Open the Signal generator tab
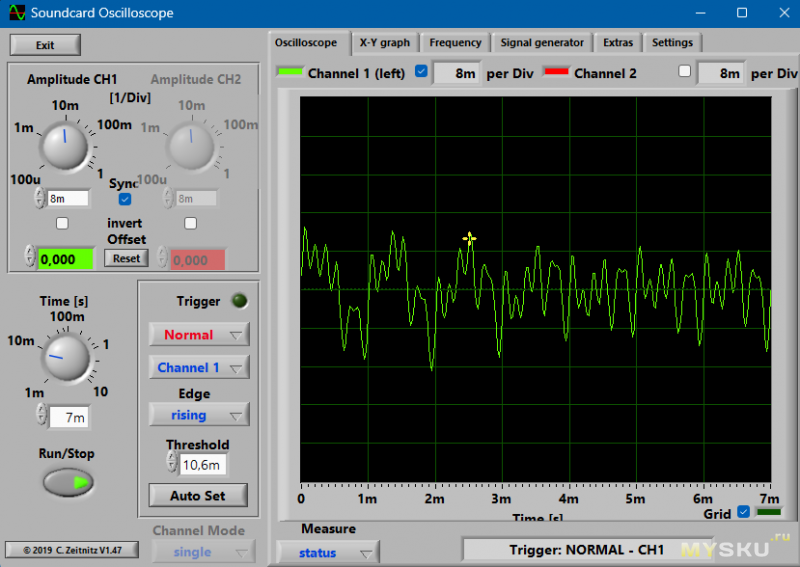This screenshot has width=800, height=567. pyautogui.click(x=542, y=43)
